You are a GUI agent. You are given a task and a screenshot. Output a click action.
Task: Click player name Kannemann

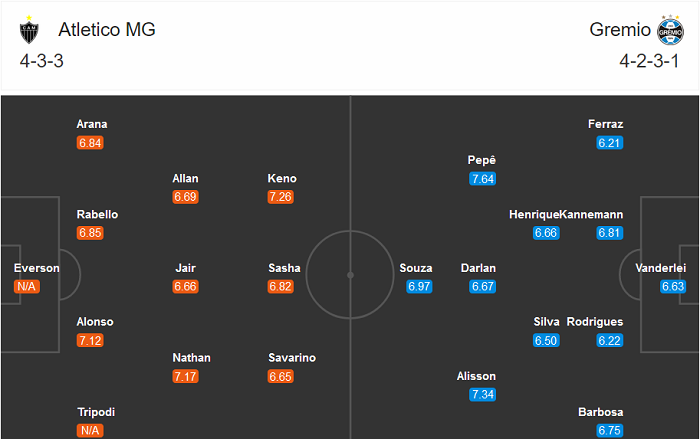(x=591, y=214)
